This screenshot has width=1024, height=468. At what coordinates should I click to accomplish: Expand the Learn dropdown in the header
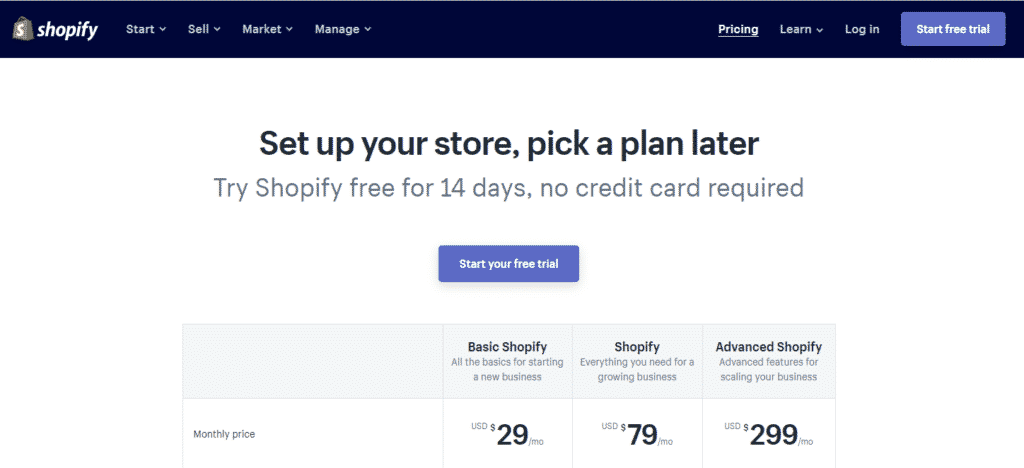(x=801, y=29)
